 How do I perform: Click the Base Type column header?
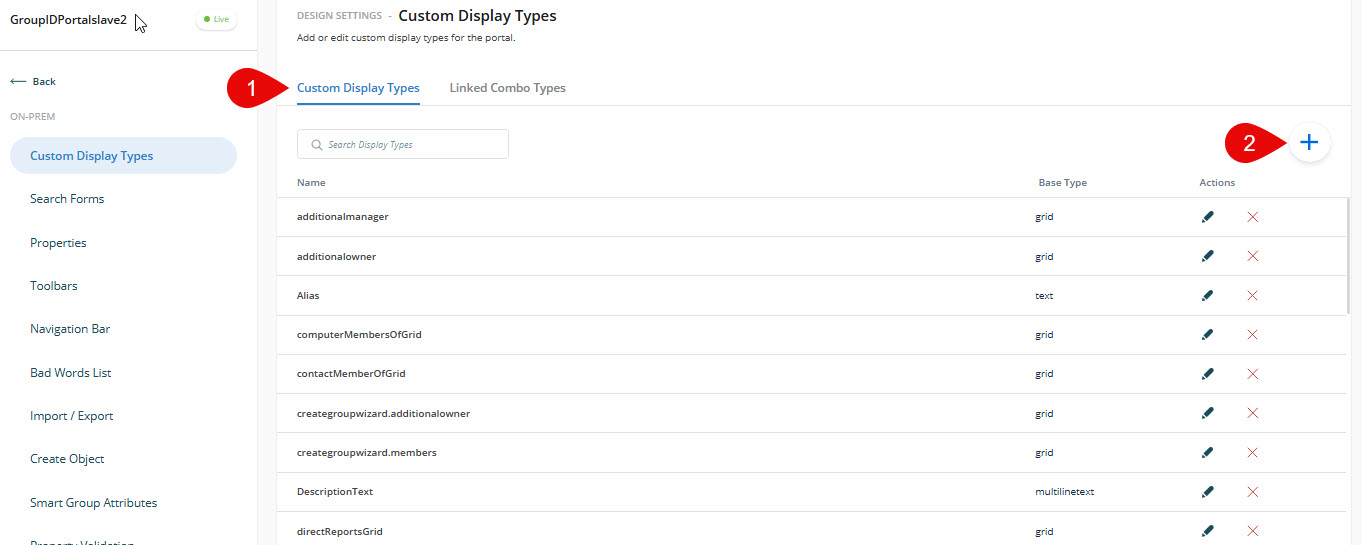point(1062,183)
